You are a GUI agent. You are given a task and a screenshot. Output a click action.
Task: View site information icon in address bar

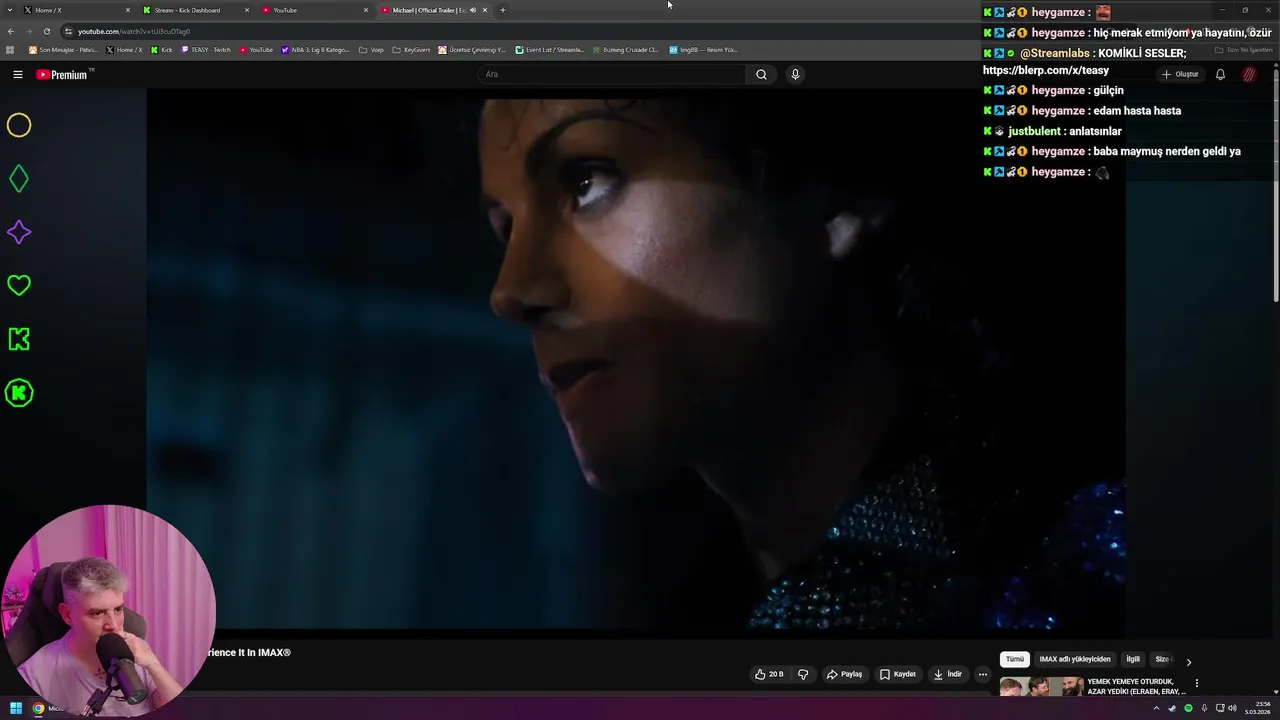click(68, 31)
